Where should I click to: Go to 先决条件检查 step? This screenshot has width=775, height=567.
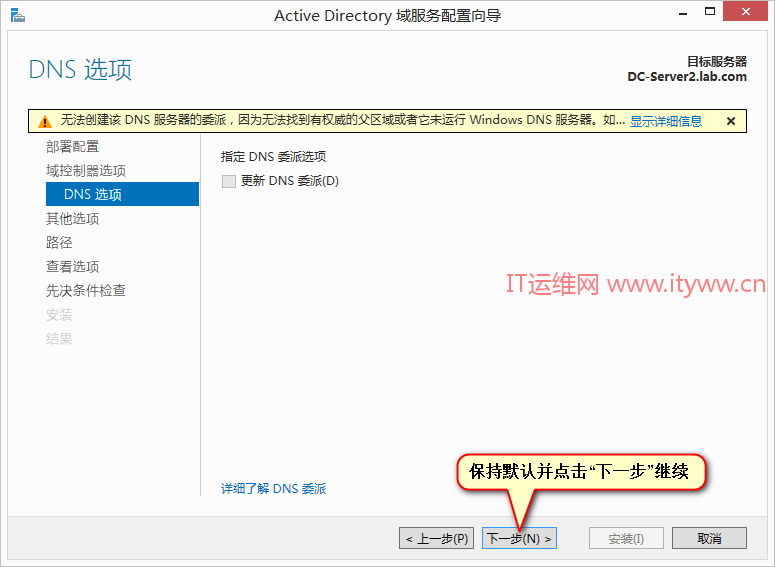86,290
